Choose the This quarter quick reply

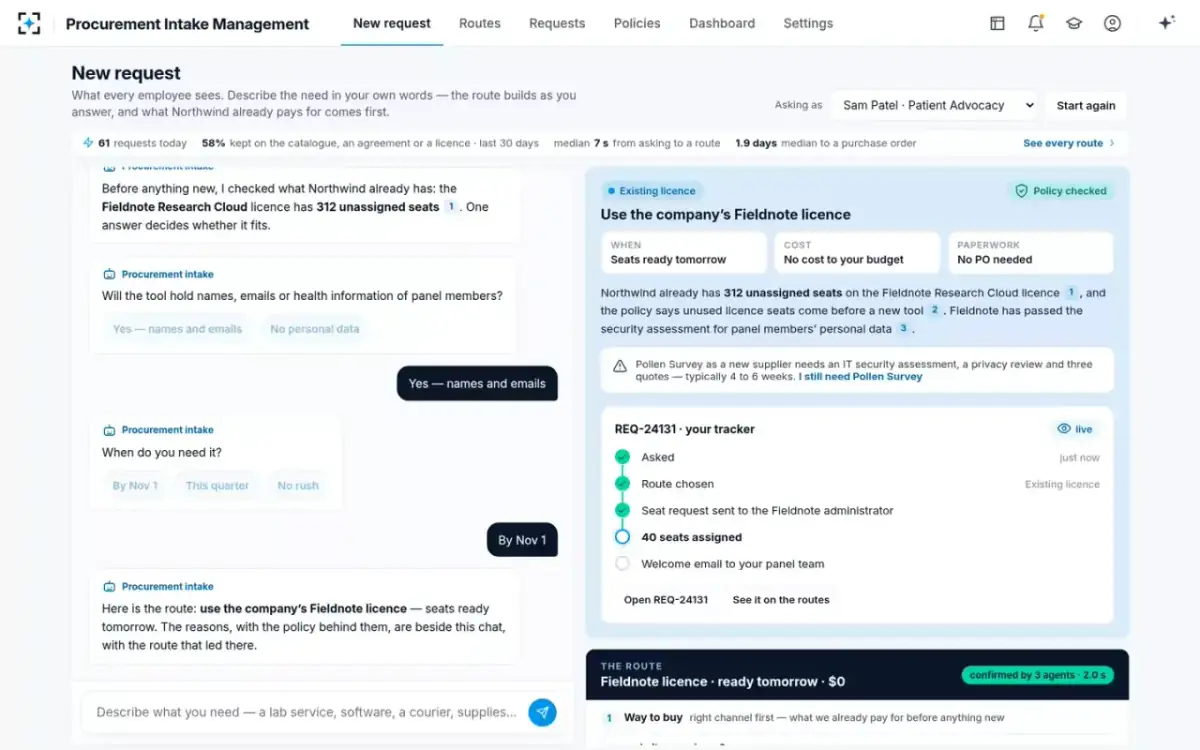217,486
